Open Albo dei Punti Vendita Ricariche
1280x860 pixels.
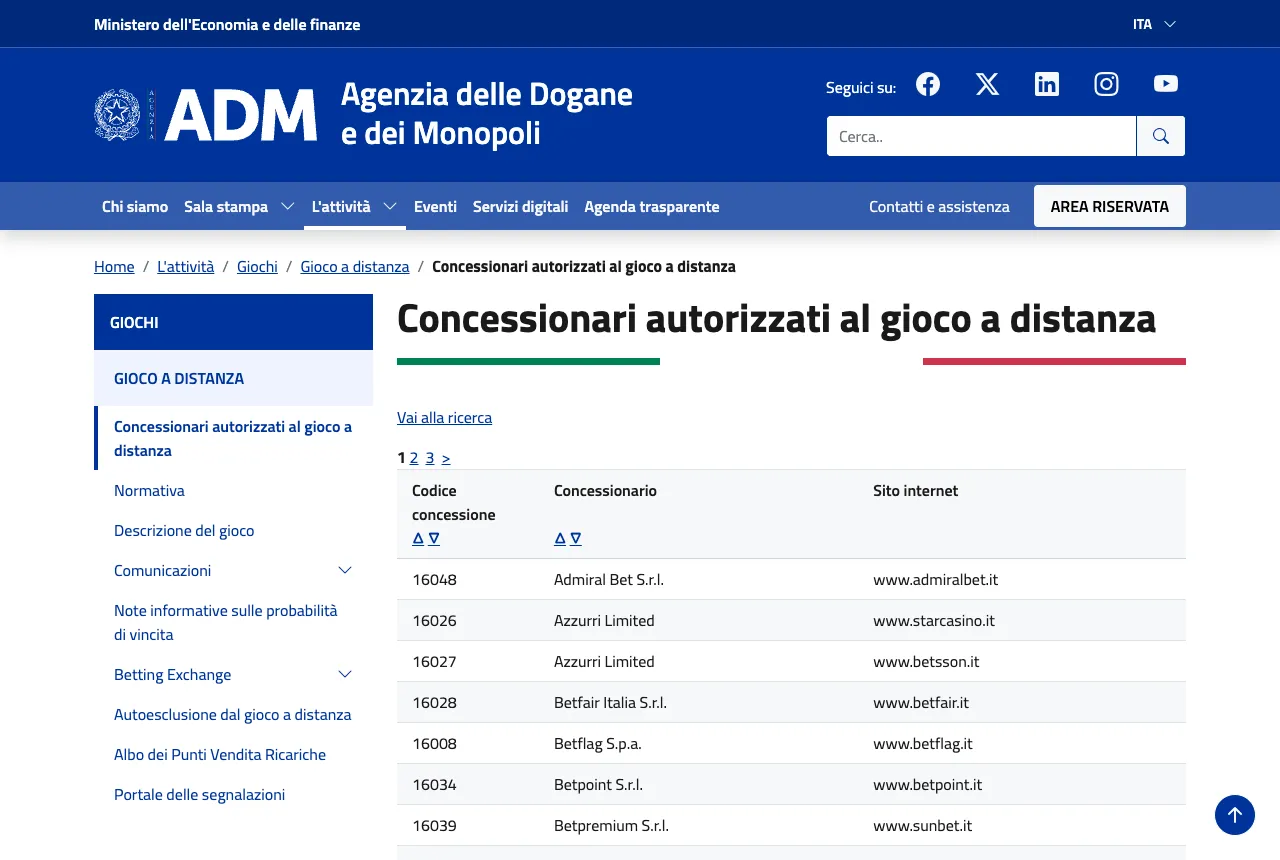[x=220, y=754]
